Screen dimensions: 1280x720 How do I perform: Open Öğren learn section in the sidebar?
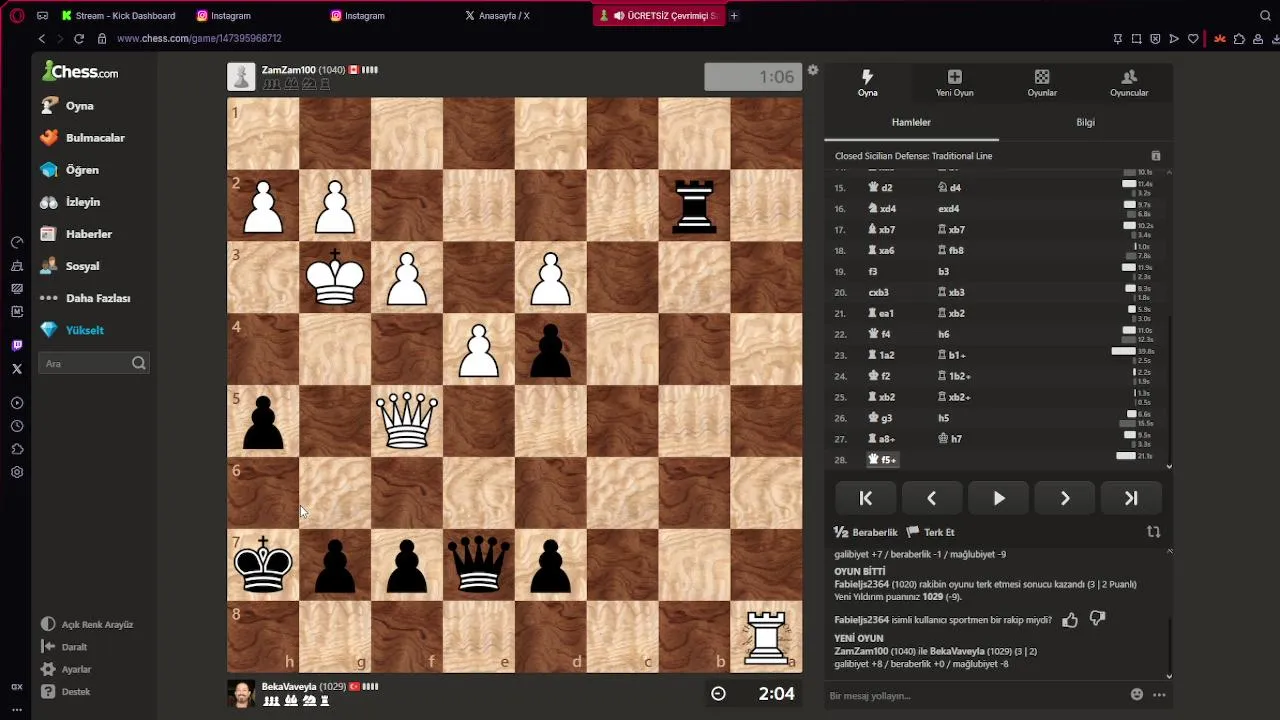70,169
